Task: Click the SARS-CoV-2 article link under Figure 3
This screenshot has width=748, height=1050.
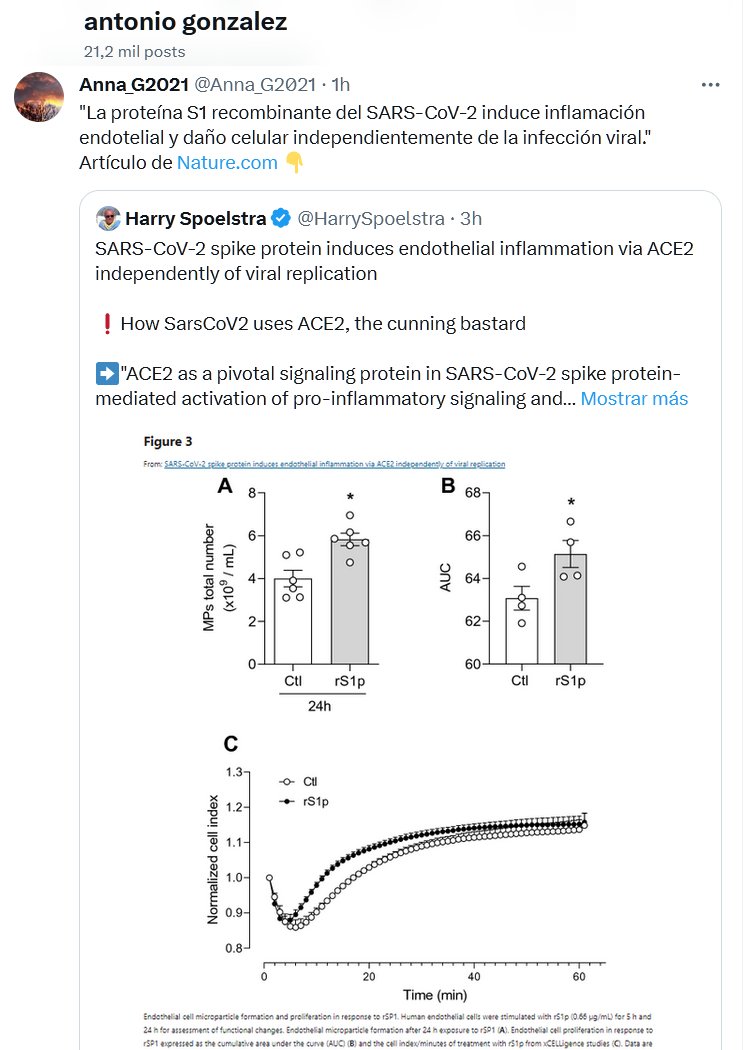Action: (x=334, y=464)
